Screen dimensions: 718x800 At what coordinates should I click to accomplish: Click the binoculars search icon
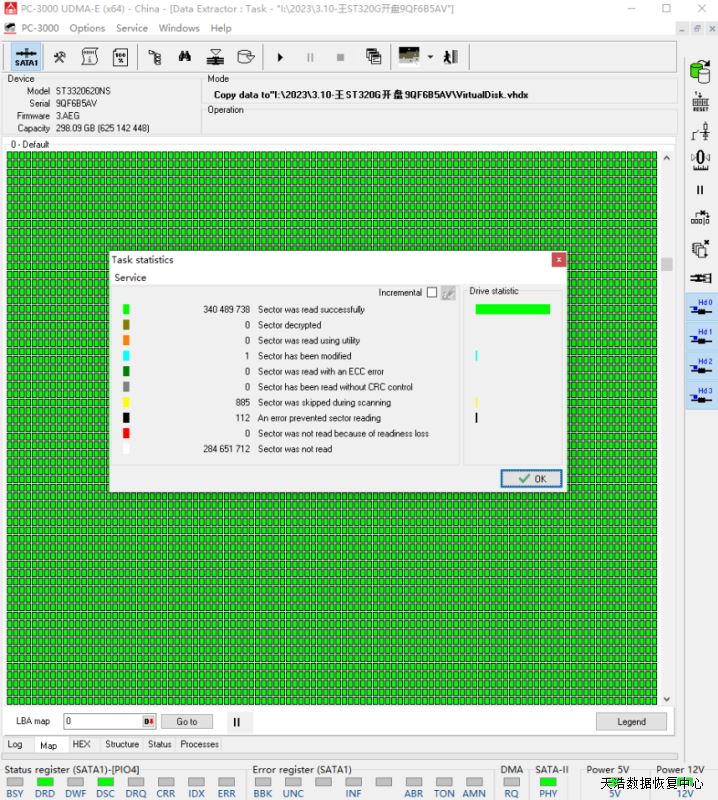click(184, 57)
